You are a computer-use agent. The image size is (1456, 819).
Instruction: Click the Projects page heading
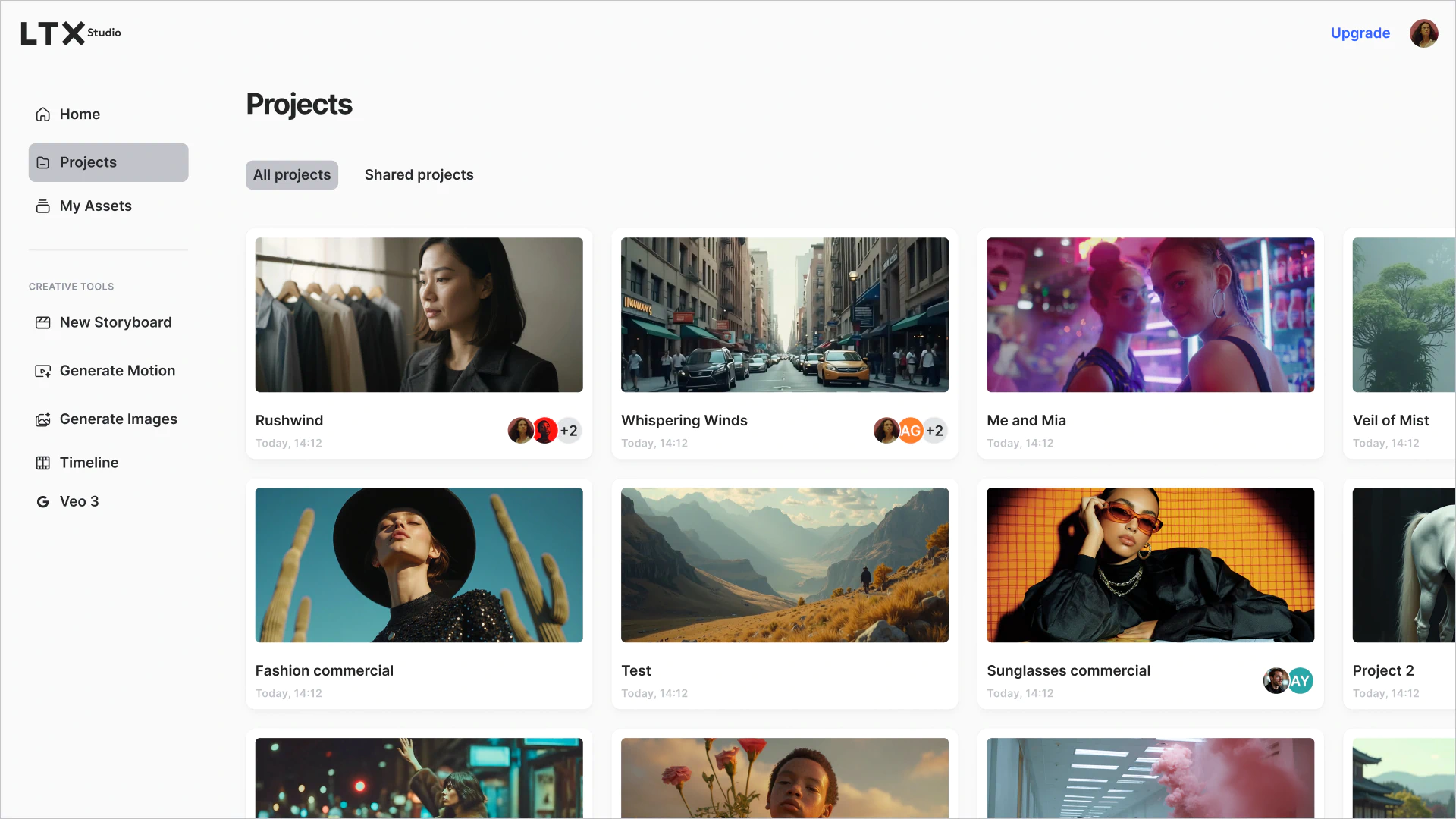click(x=299, y=105)
